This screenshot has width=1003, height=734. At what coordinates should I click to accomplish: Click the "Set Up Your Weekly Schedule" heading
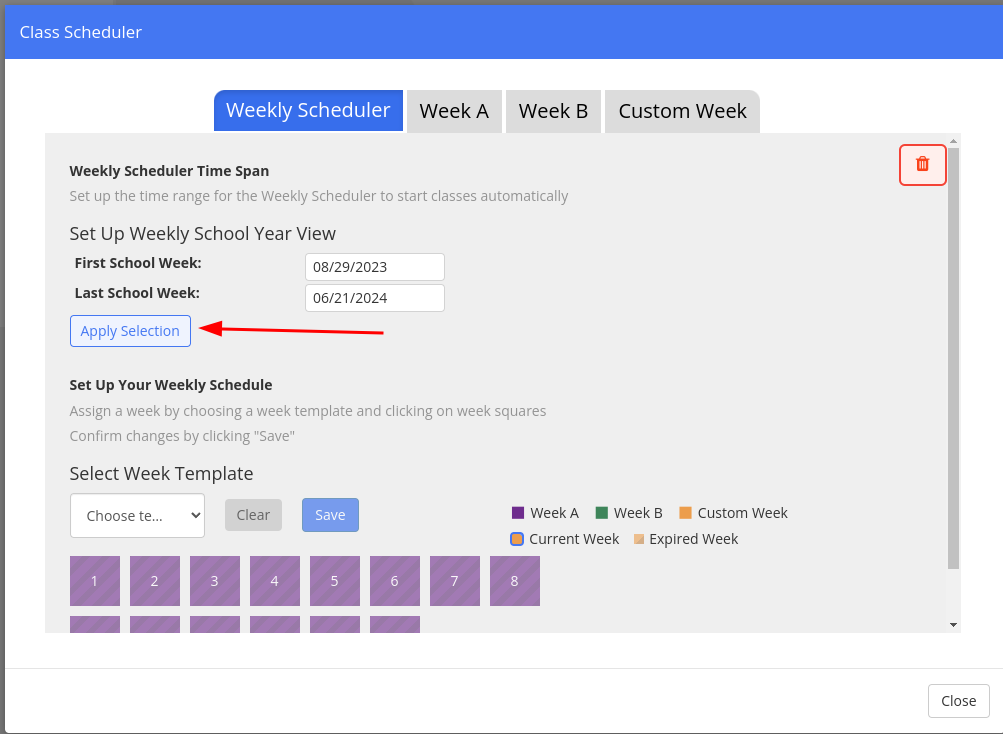pos(171,385)
